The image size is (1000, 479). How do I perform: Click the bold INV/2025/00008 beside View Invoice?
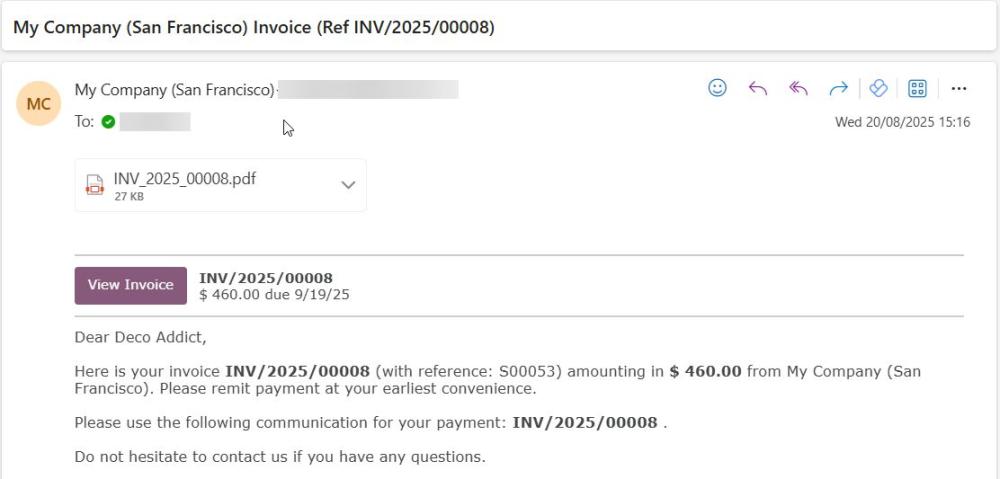click(x=266, y=278)
